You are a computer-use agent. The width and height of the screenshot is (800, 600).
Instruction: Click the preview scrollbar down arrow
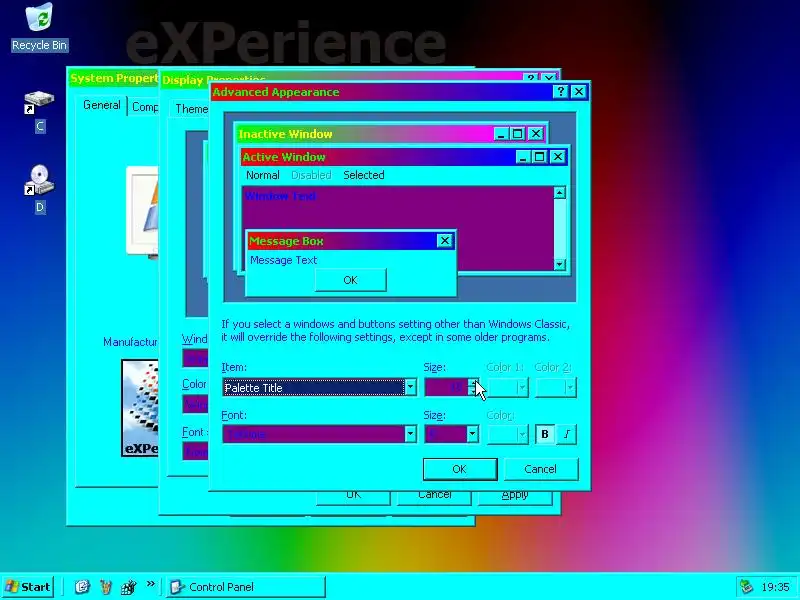(560, 264)
